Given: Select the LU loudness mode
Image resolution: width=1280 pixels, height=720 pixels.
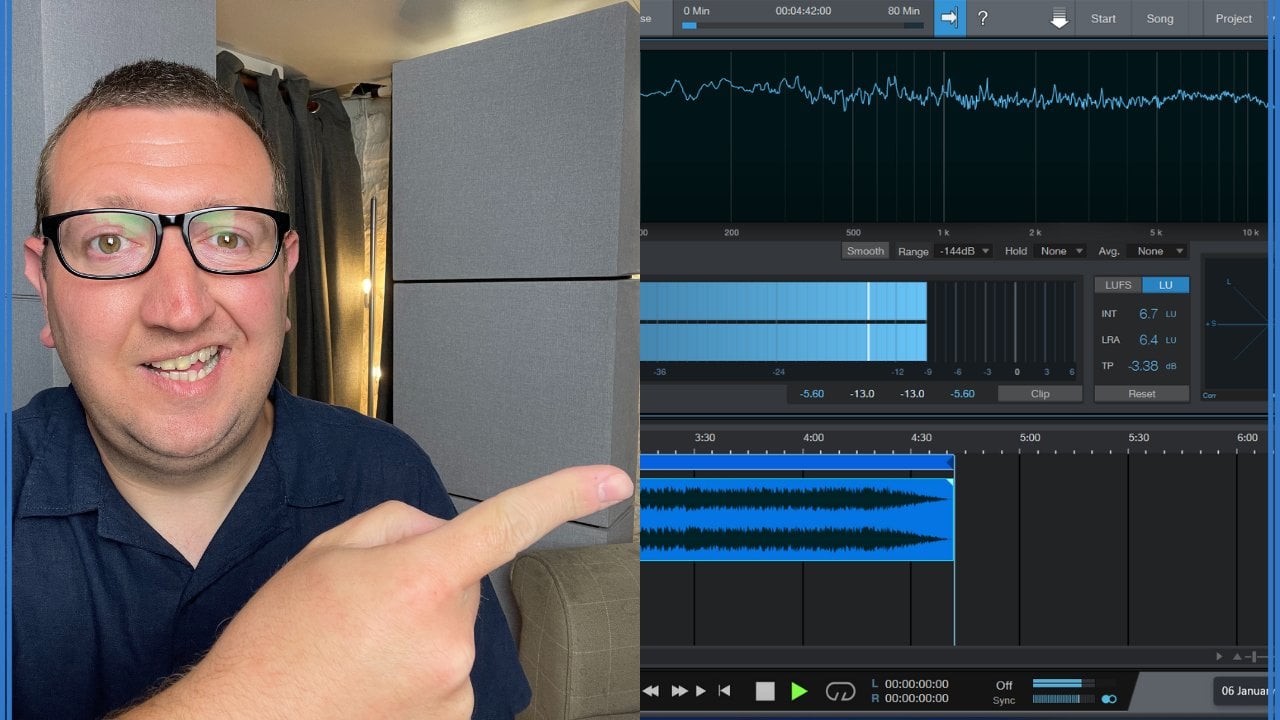Looking at the screenshot, I should pos(1166,285).
